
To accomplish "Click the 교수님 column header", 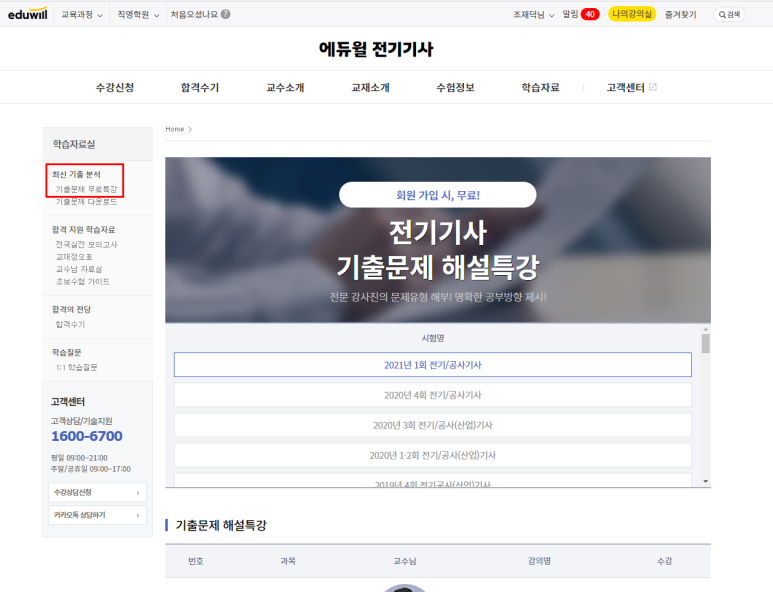I will click(405, 561).
